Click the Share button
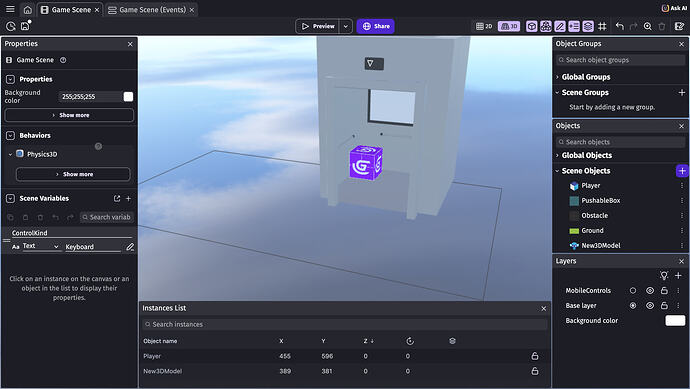Image resolution: width=690 pixels, height=389 pixels. tap(375, 26)
